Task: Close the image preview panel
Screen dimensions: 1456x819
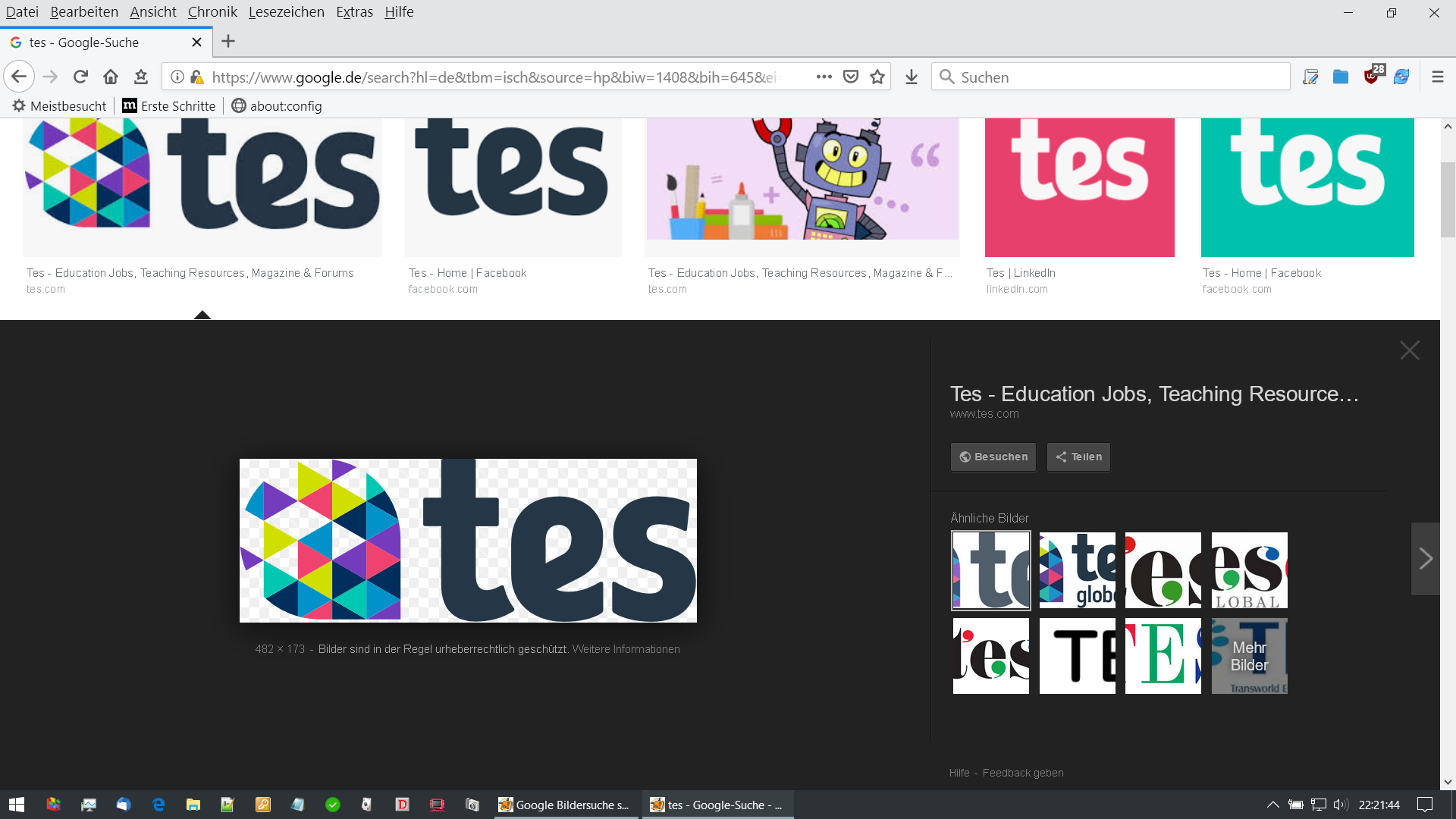Action: 1410,350
